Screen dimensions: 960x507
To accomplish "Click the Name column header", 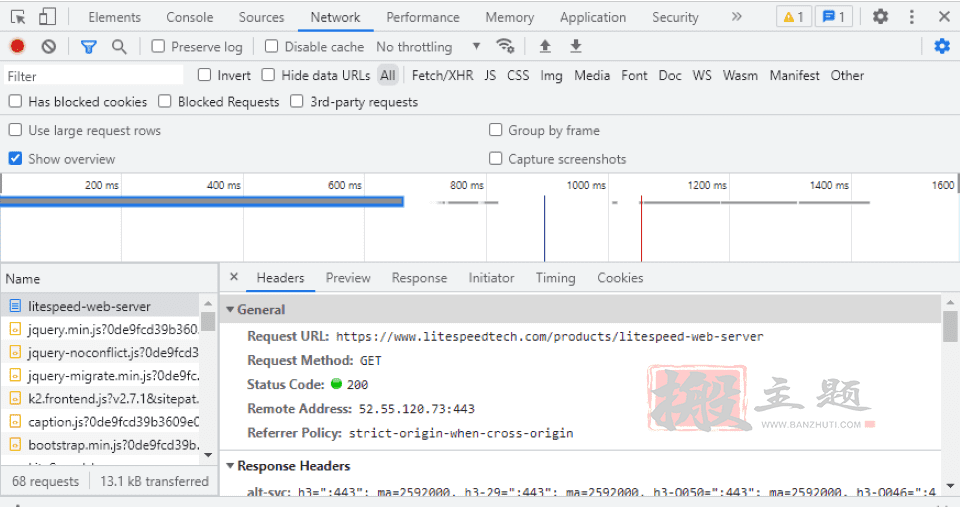I will pyautogui.click(x=109, y=279).
